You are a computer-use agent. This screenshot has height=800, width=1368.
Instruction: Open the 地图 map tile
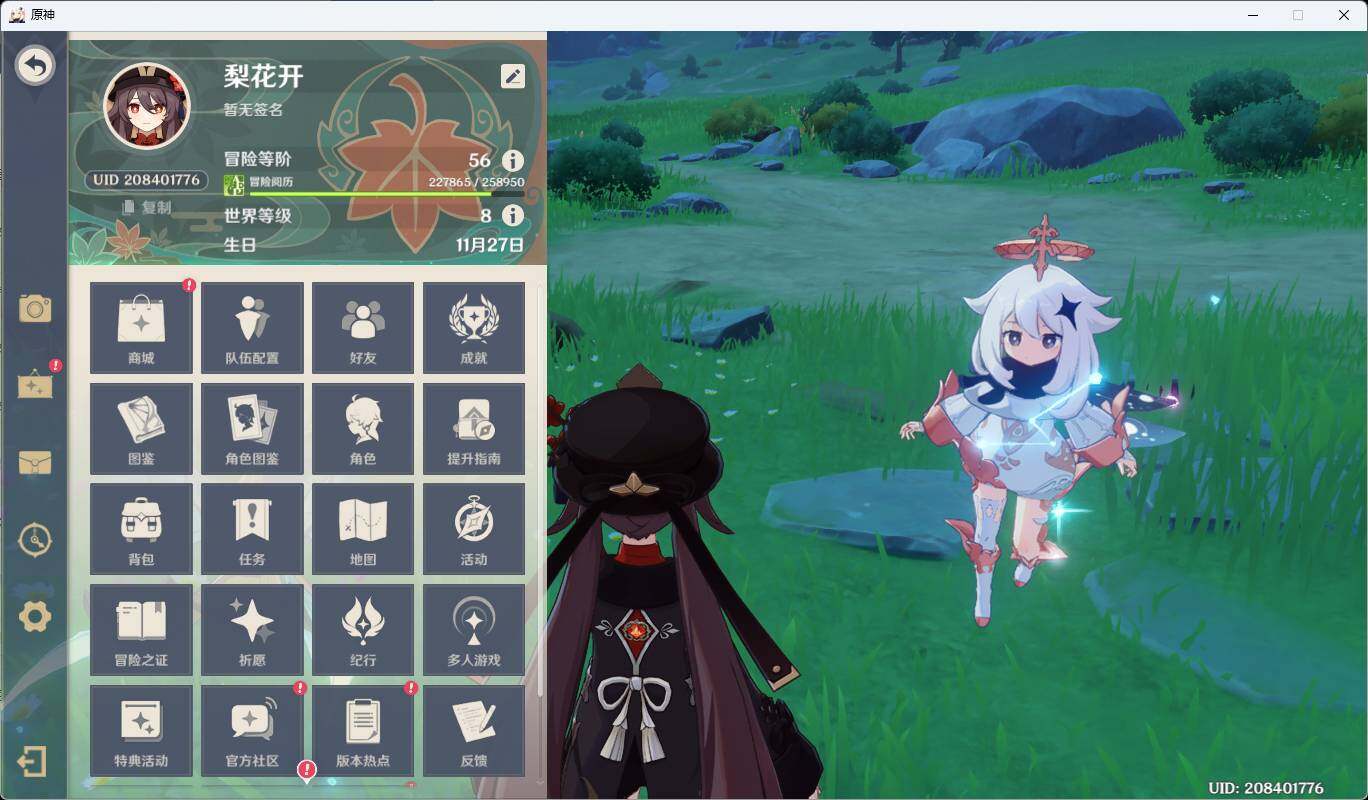pyautogui.click(x=363, y=530)
